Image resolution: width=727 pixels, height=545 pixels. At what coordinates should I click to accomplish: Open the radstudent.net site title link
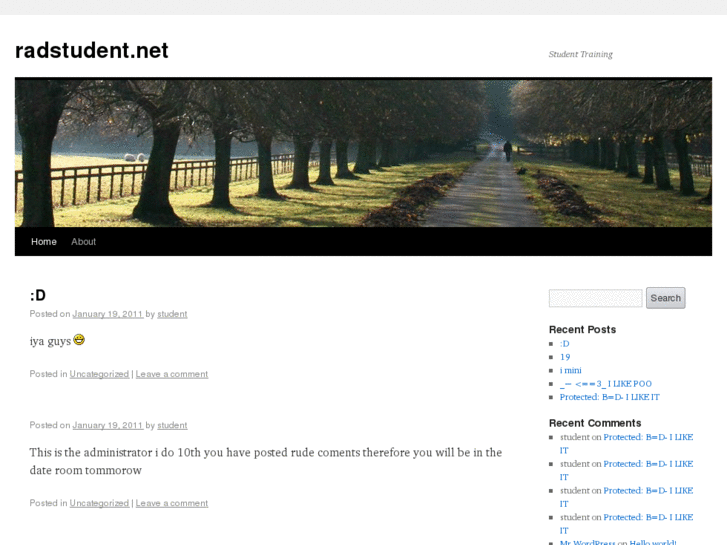pyautogui.click(x=92, y=51)
